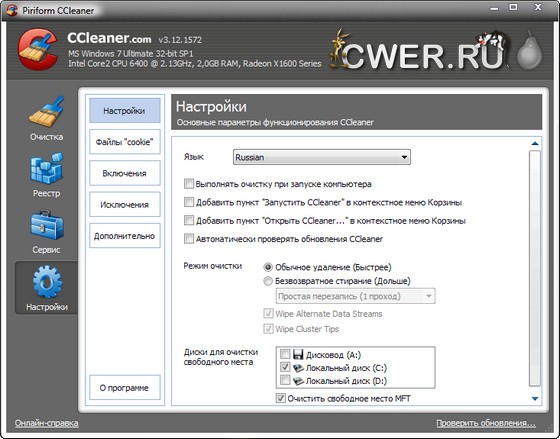Image resolution: width=560 pixels, height=439 pixels.
Task: Close the CCleaner window
Action: (x=538, y=7)
